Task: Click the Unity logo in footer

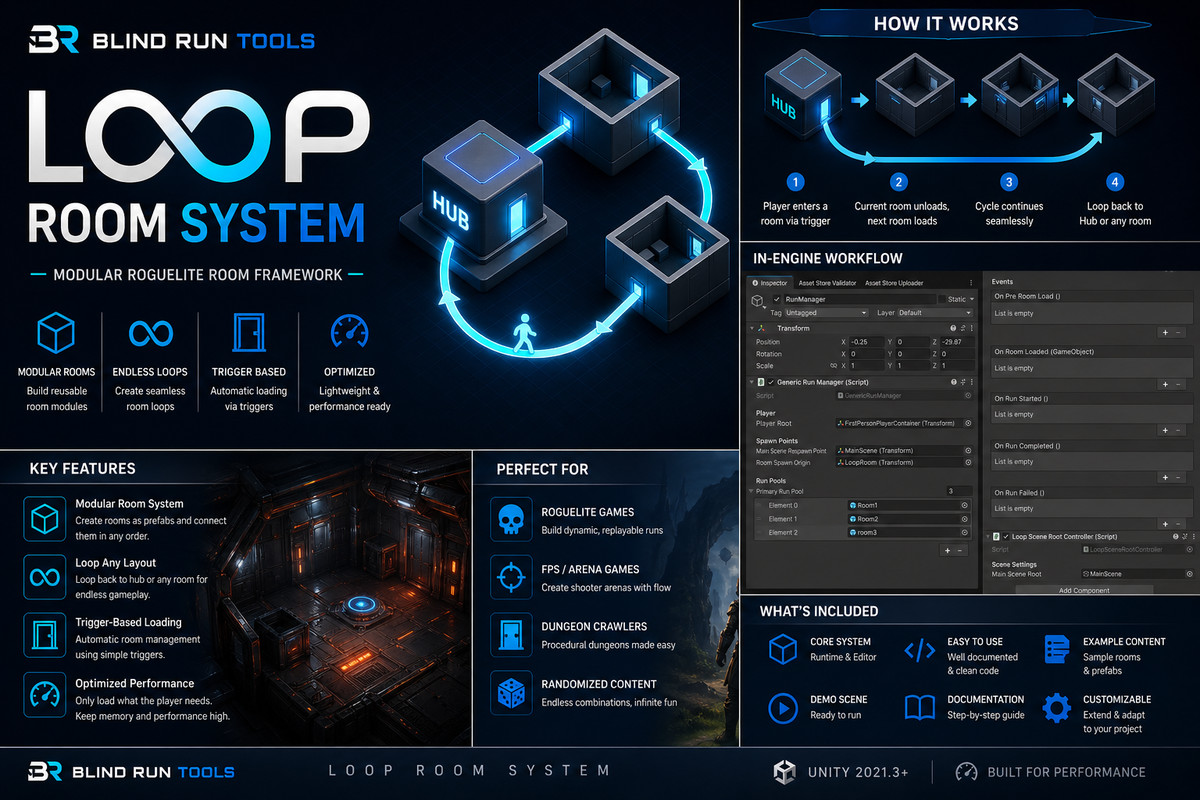Action: pyautogui.click(x=785, y=771)
